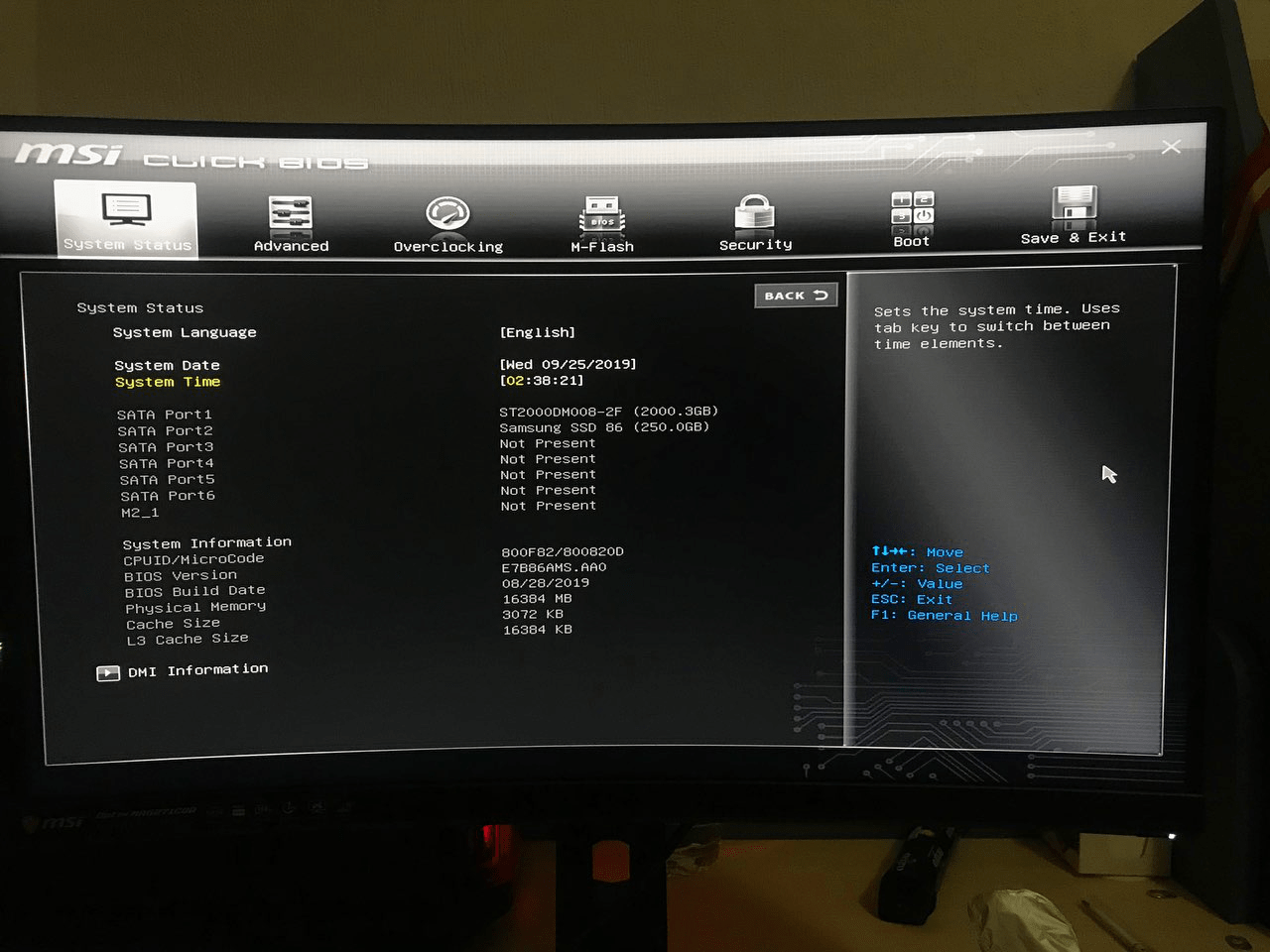This screenshot has width=1270, height=952.
Task: Select the System Language row
Action: pyautogui.click(x=185, y=332)
